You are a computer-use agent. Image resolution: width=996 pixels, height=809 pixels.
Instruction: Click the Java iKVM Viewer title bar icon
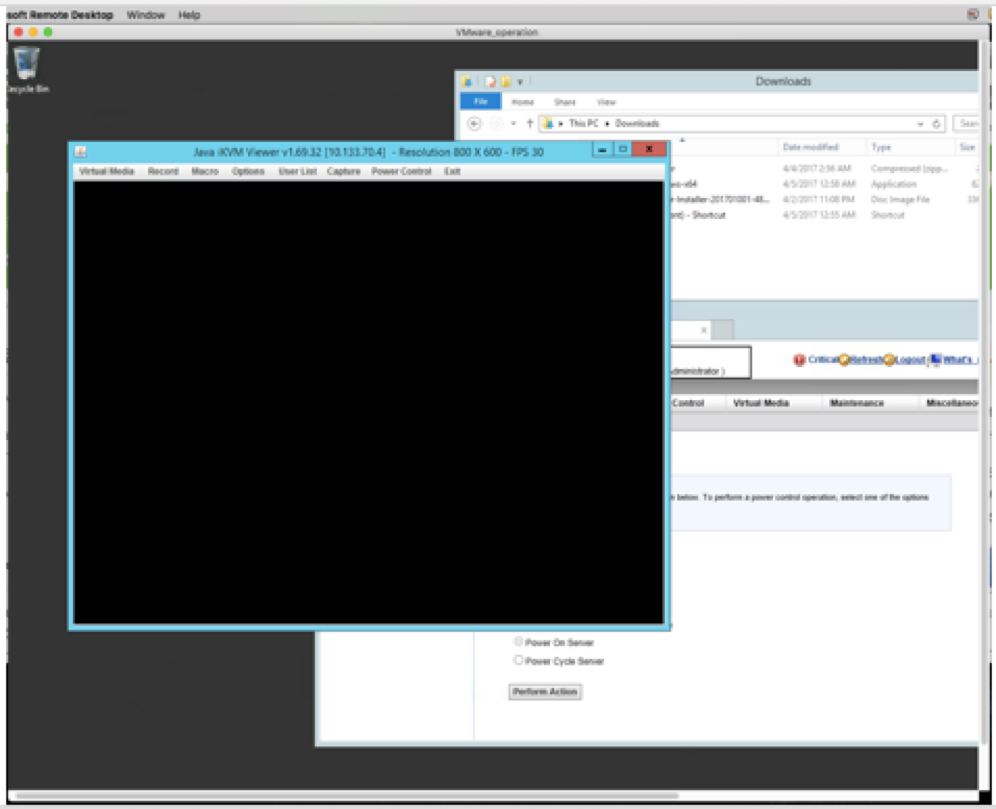(81, 152)
